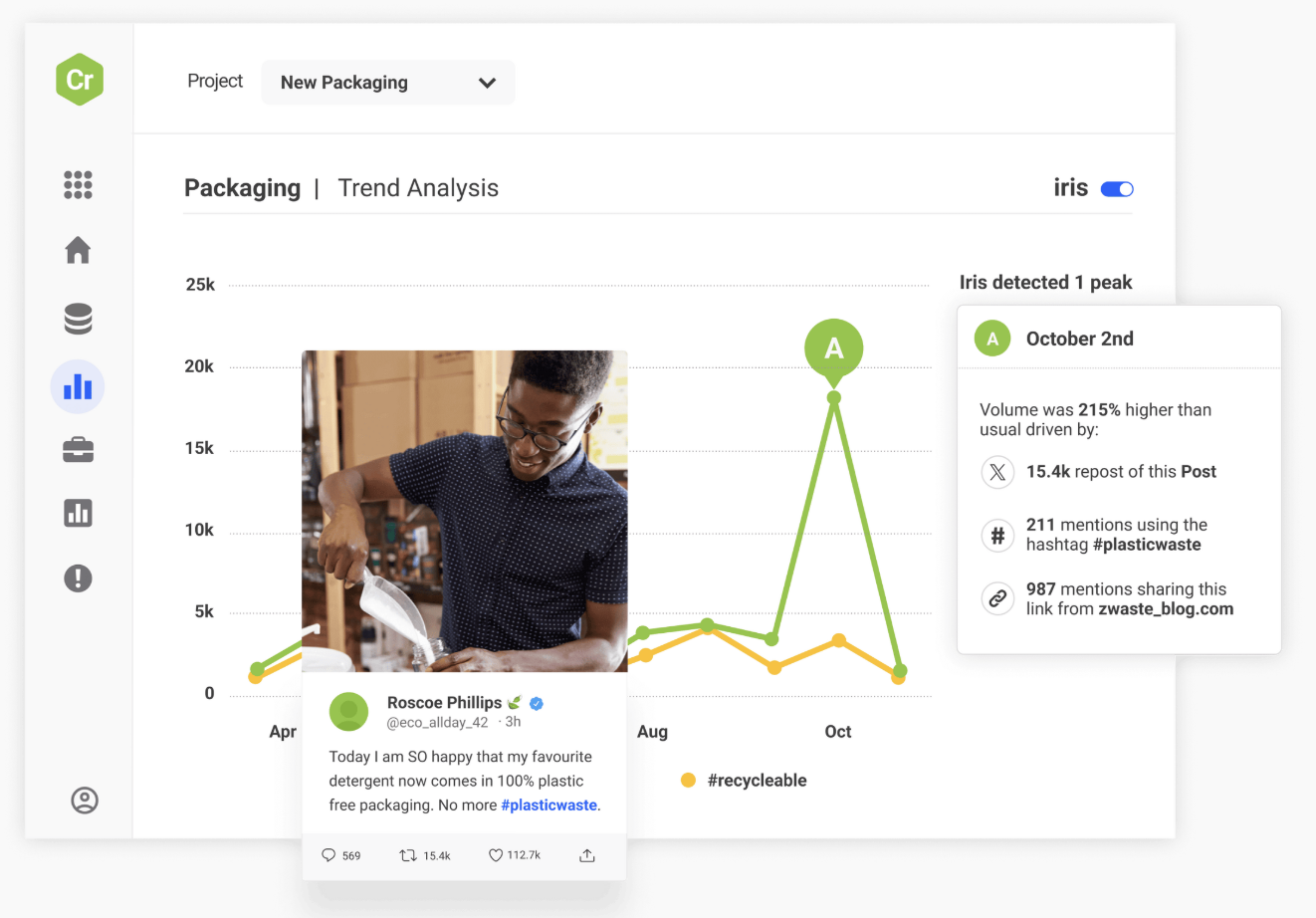Click the Oct x-axis label

(838, 732)
